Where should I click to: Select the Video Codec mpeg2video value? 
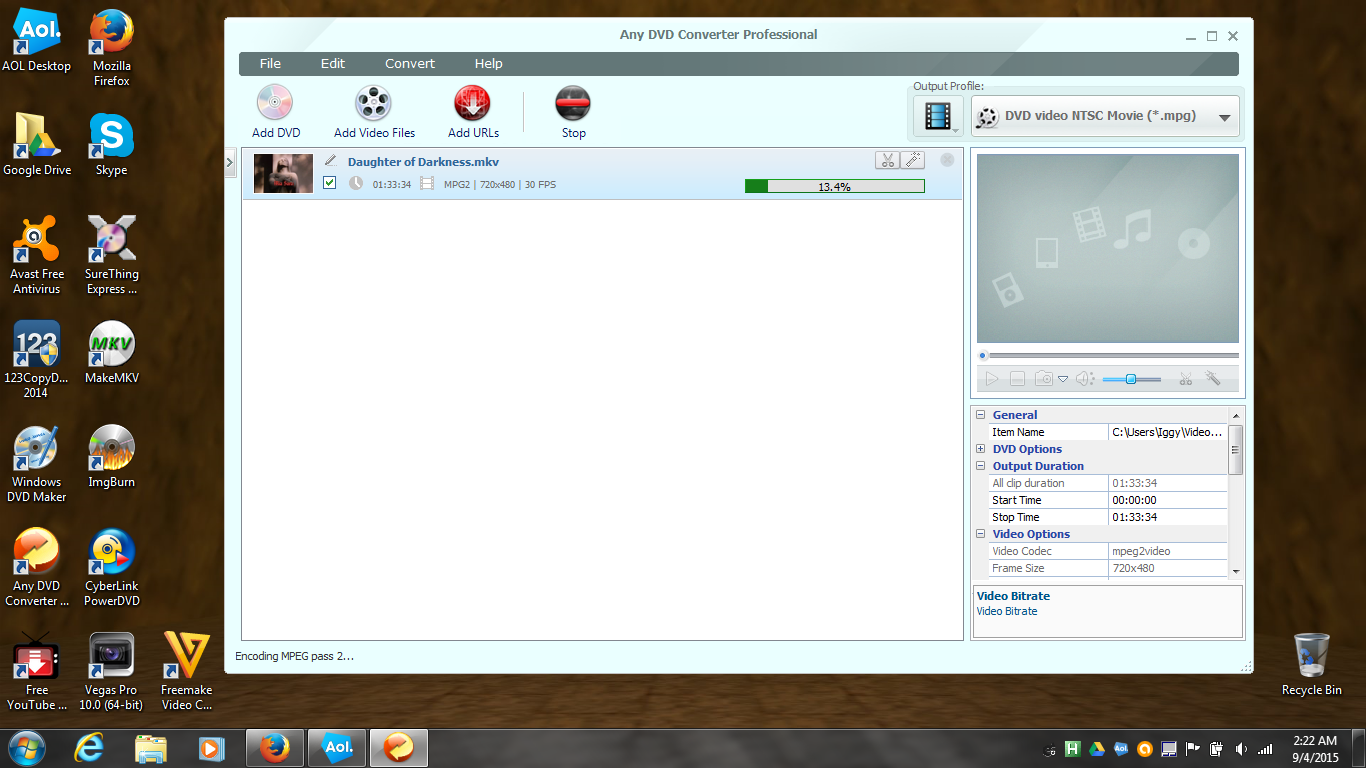(x=1168, y=551)
